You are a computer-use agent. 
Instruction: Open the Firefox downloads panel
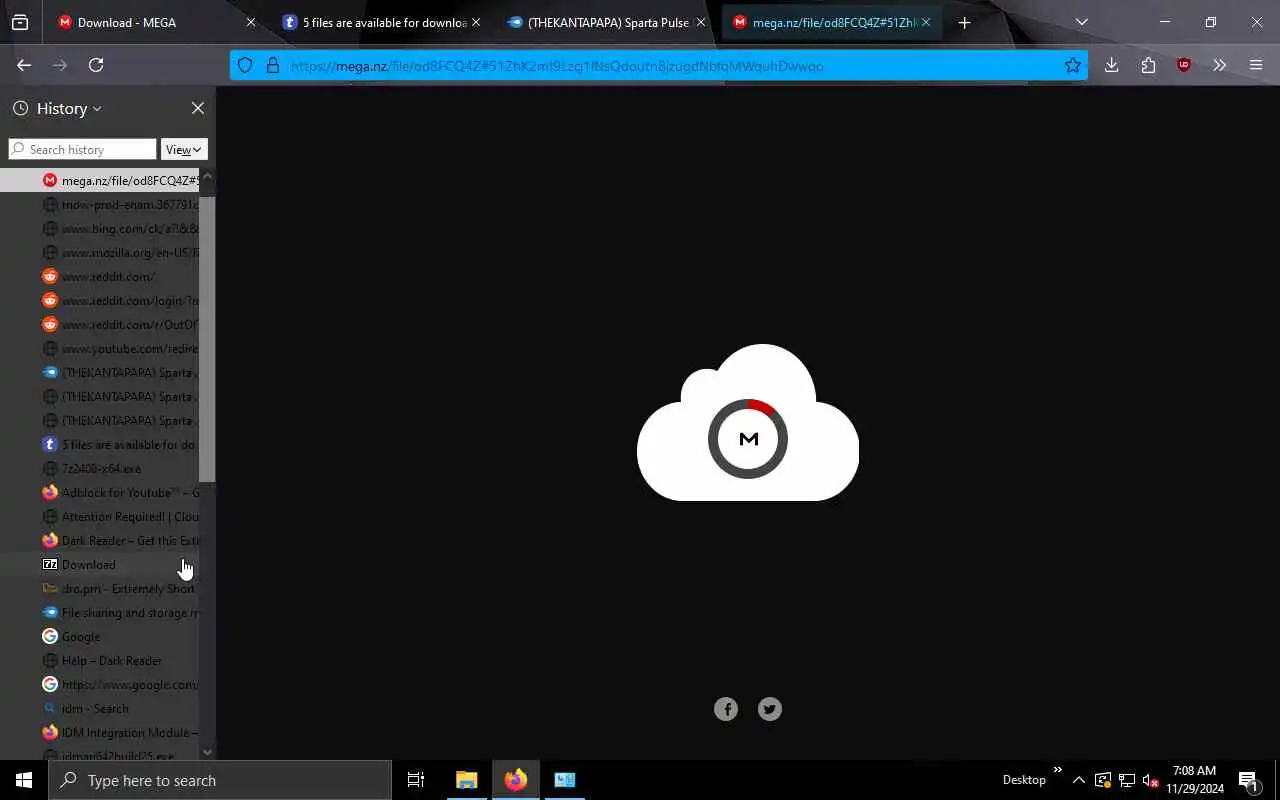[1111, 65]
